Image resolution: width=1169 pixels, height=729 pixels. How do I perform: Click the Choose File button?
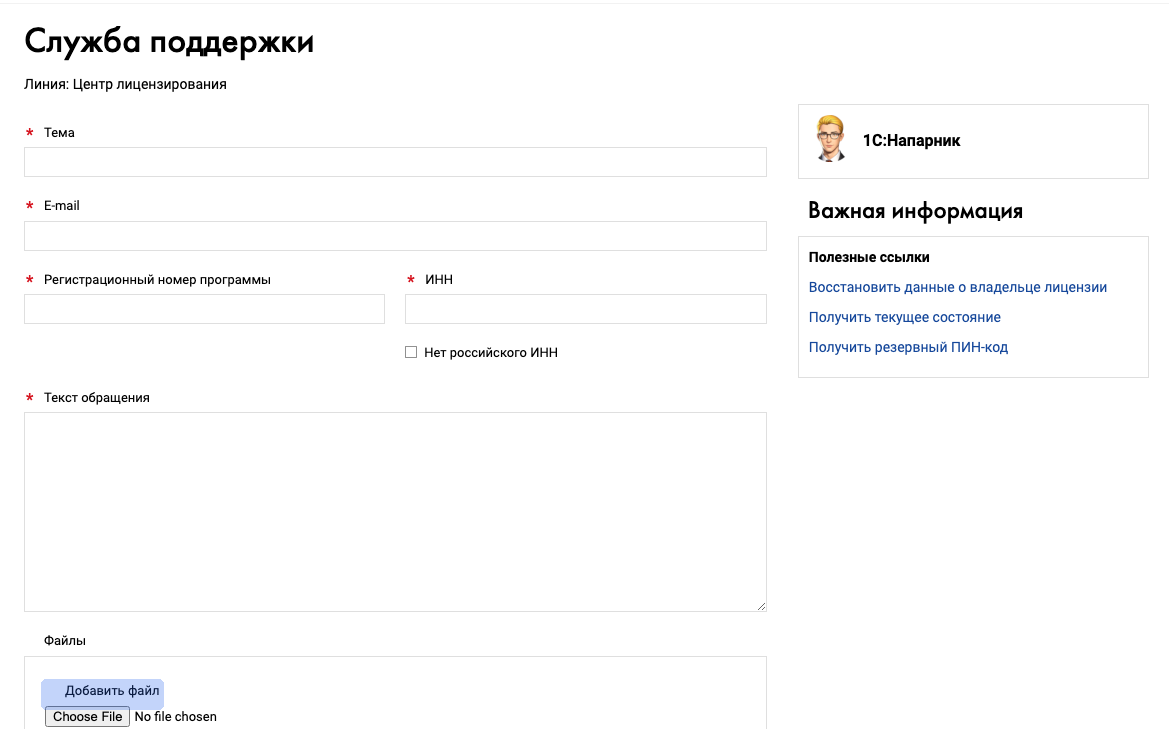click(87, 716)
